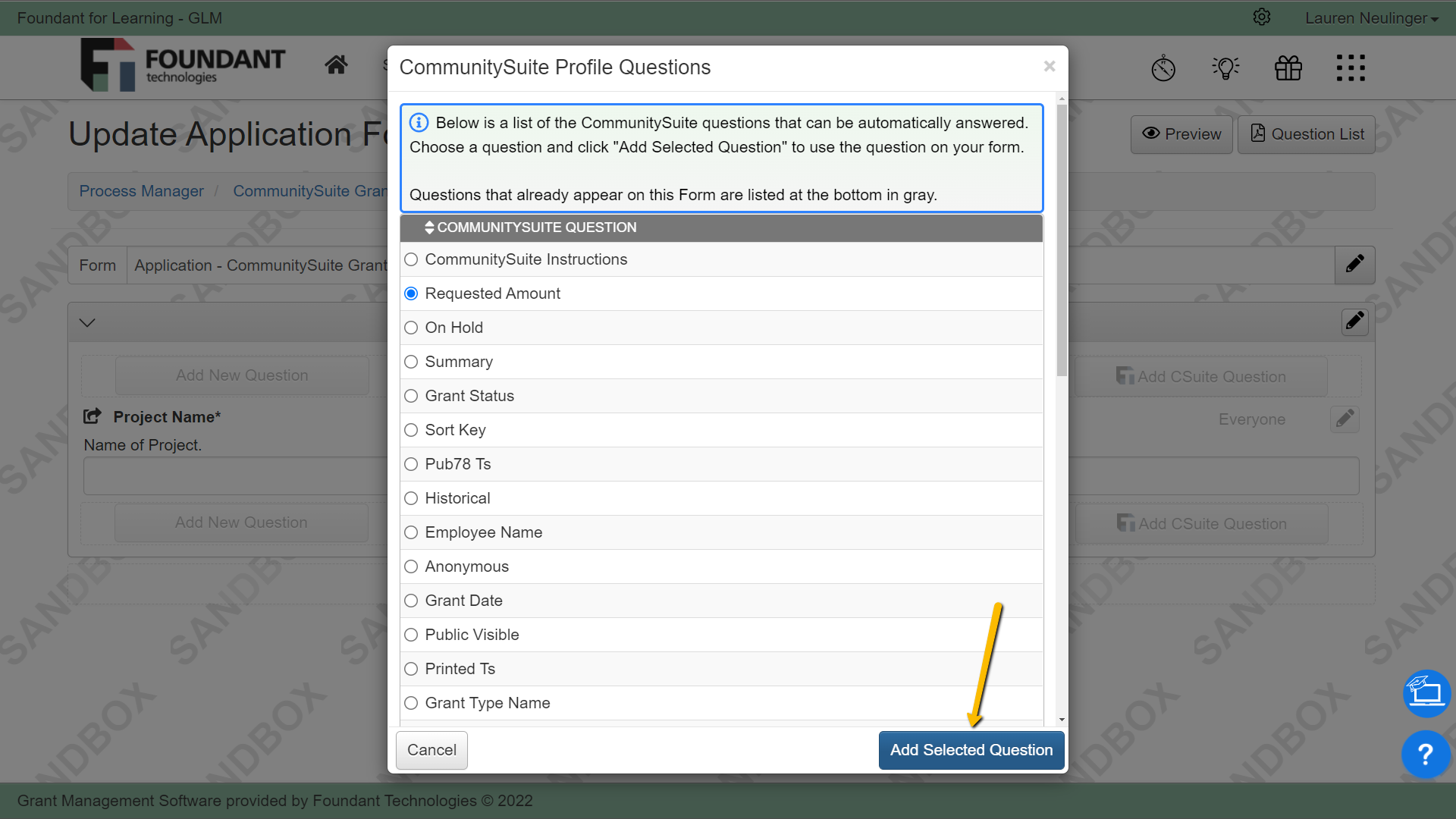Collapse the form section chevron
The width and height of the screenshot is (1456, 819).
[x=86, y=322]
